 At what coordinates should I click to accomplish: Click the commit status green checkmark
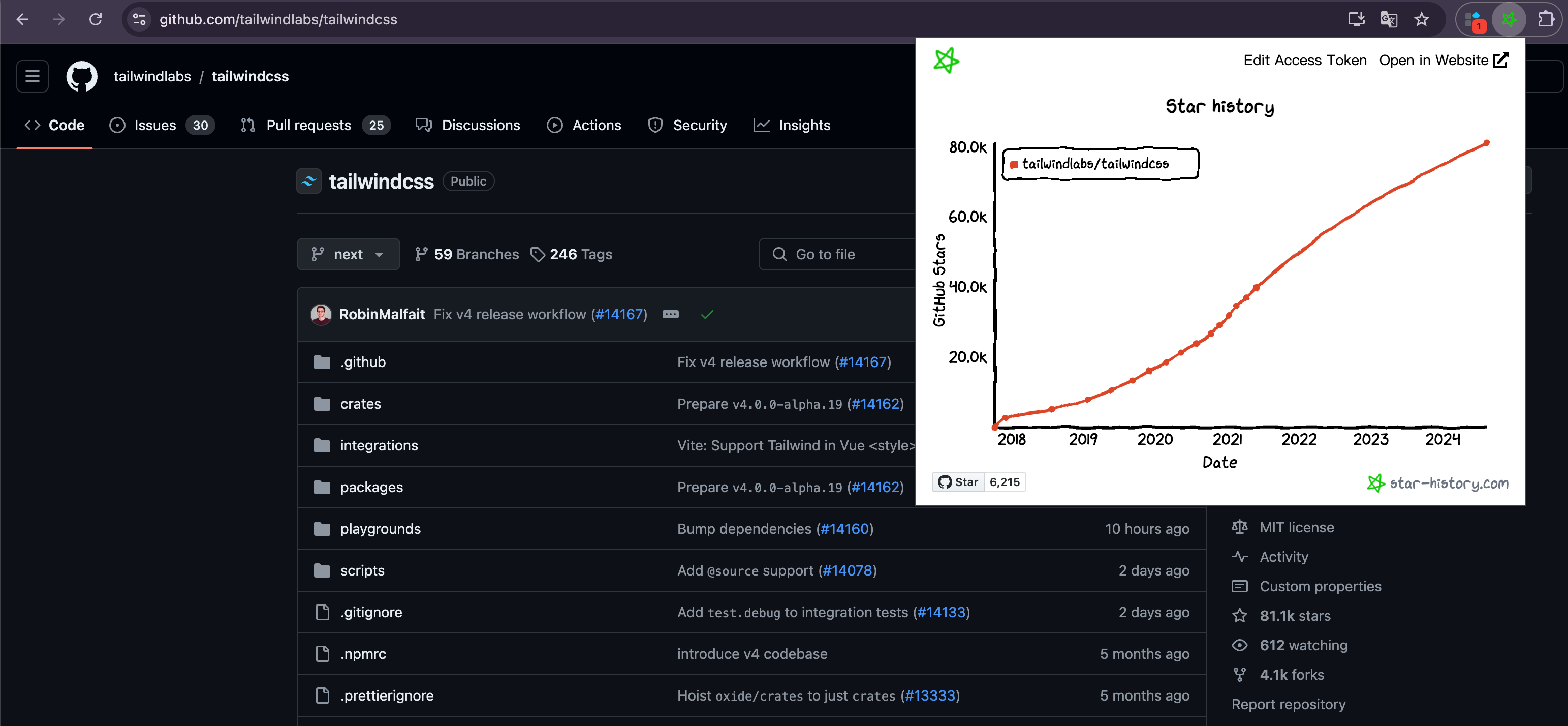click(x=707, y=314)
